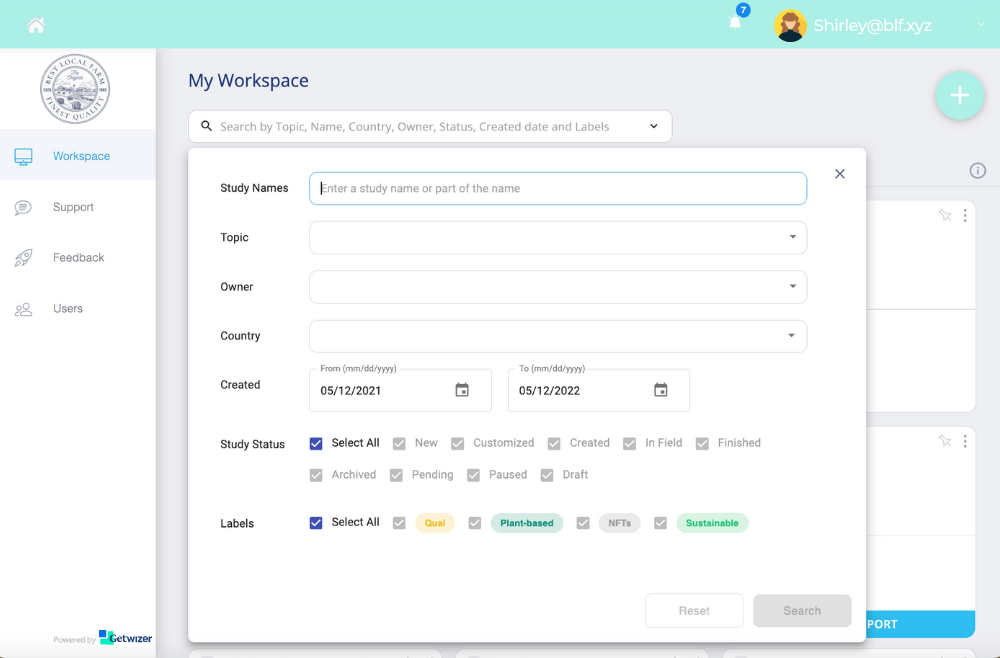The height and width of the screenshot is (658, 1000).
Task: Open the Owner dropdown
Action: click(x=558, y=287)
